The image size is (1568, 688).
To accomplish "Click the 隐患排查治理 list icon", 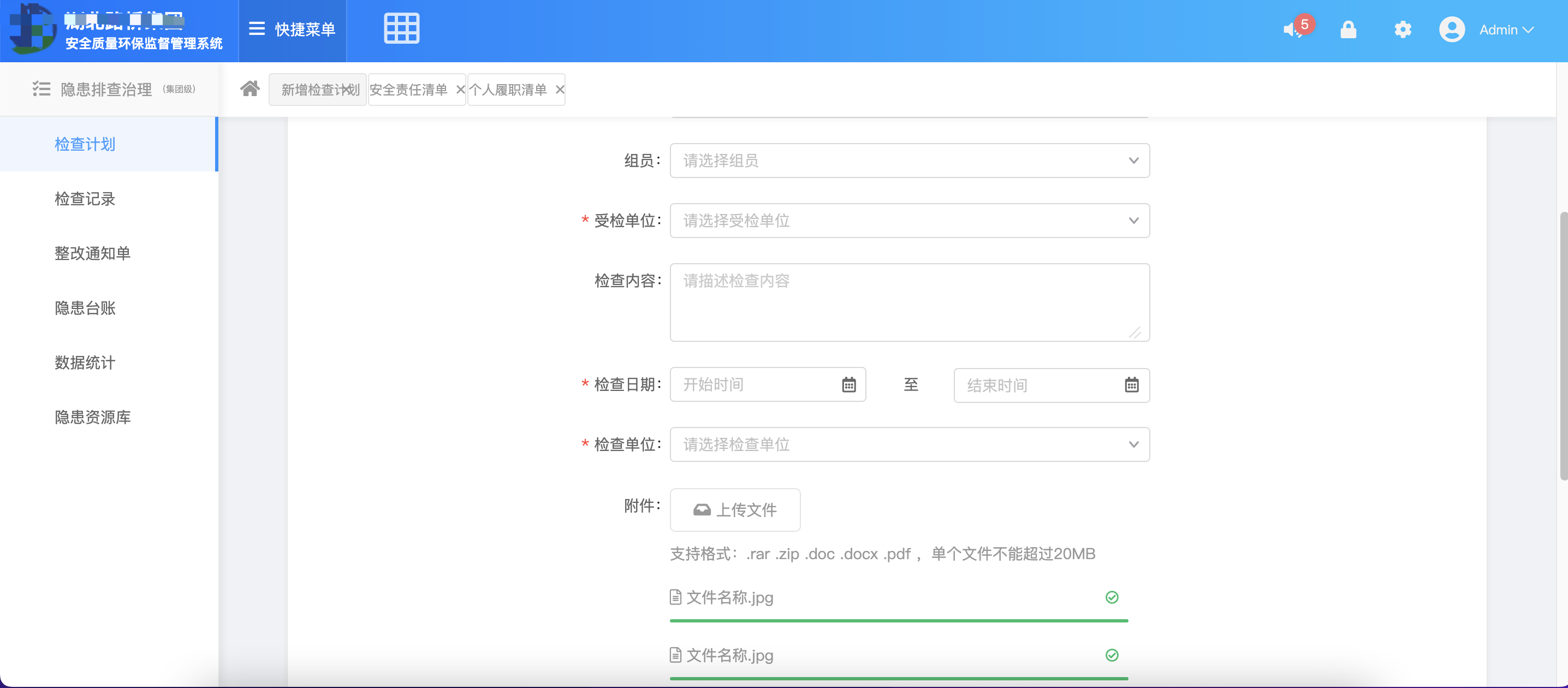I will point(41,89).
